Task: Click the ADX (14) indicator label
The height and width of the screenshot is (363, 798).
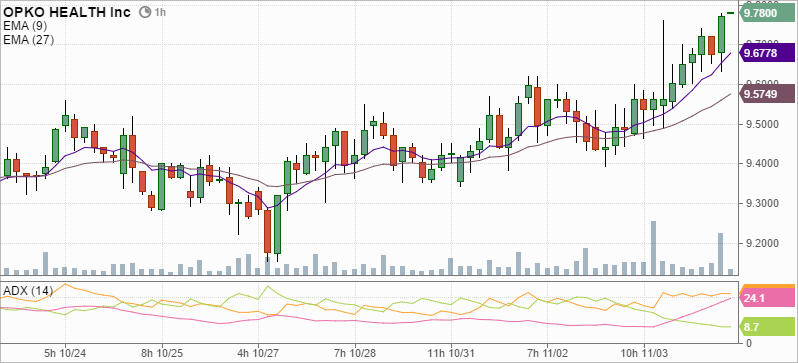Action: coord(28,291)
